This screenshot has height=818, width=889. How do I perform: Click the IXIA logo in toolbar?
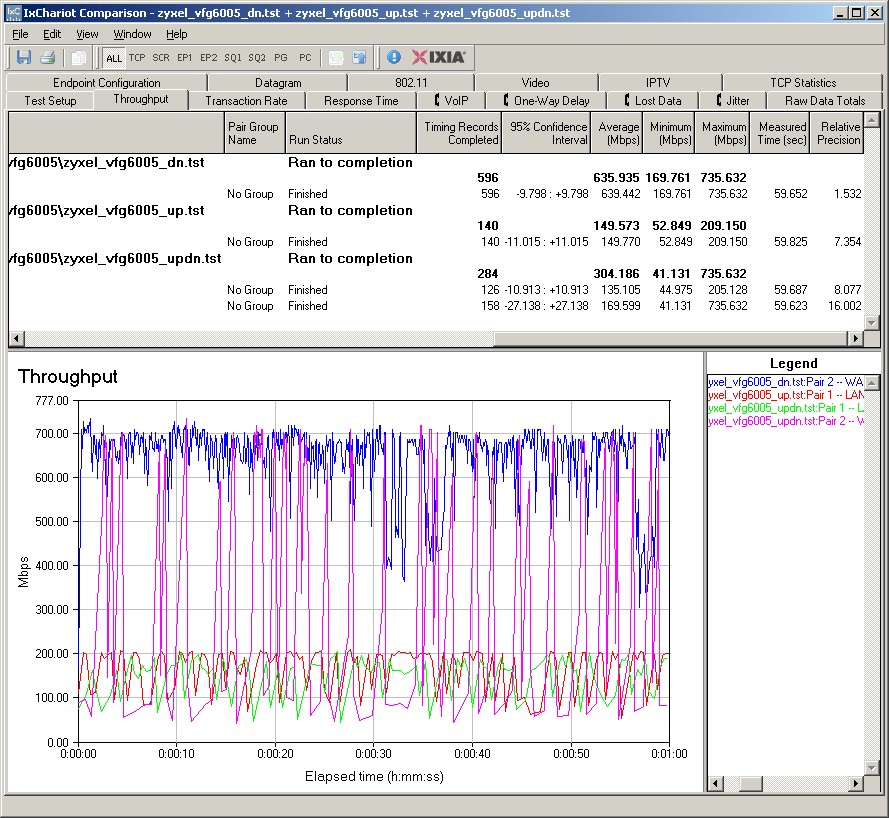[438, 57]
